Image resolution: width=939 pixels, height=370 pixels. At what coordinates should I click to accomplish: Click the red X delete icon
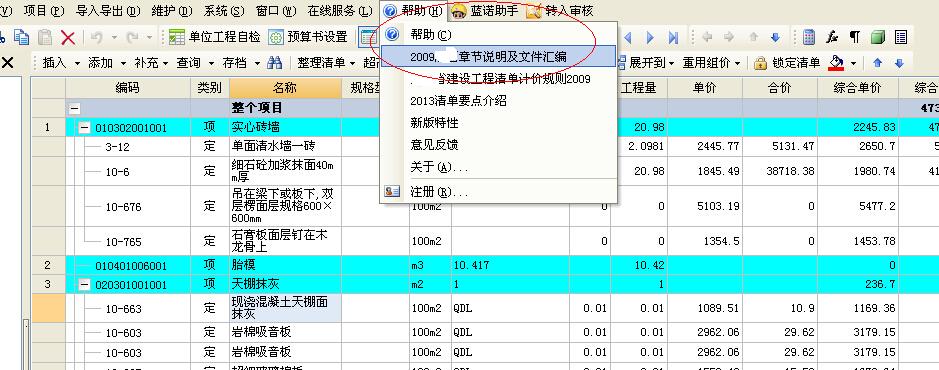coord(68,37)
